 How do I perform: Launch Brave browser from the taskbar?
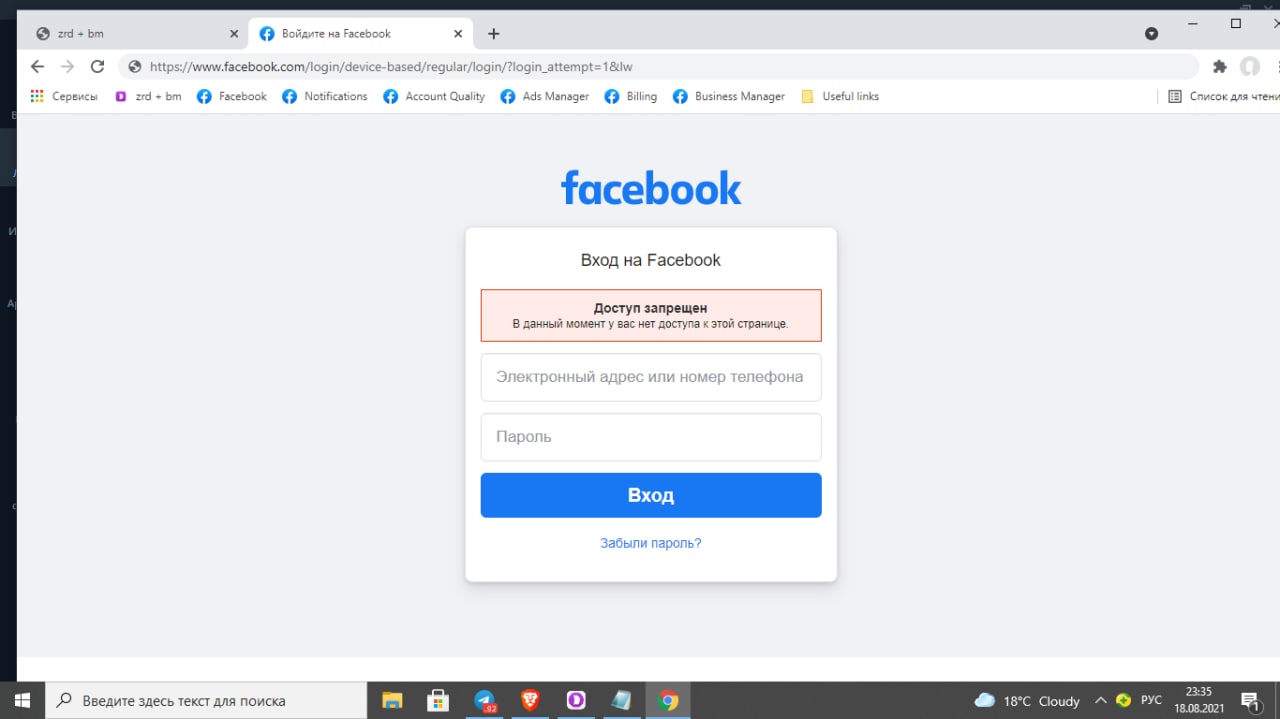[x=530, y=701]
